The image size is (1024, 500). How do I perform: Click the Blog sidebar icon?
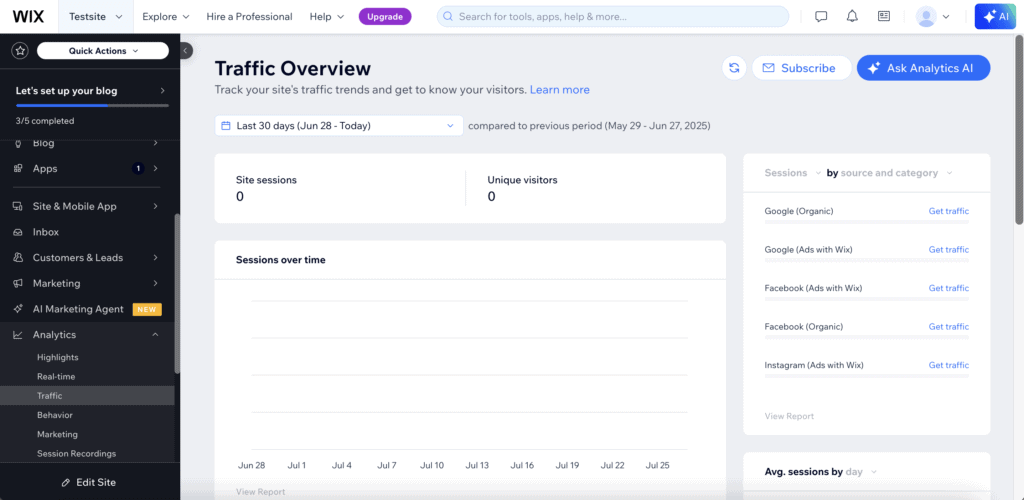click(19, 143)
